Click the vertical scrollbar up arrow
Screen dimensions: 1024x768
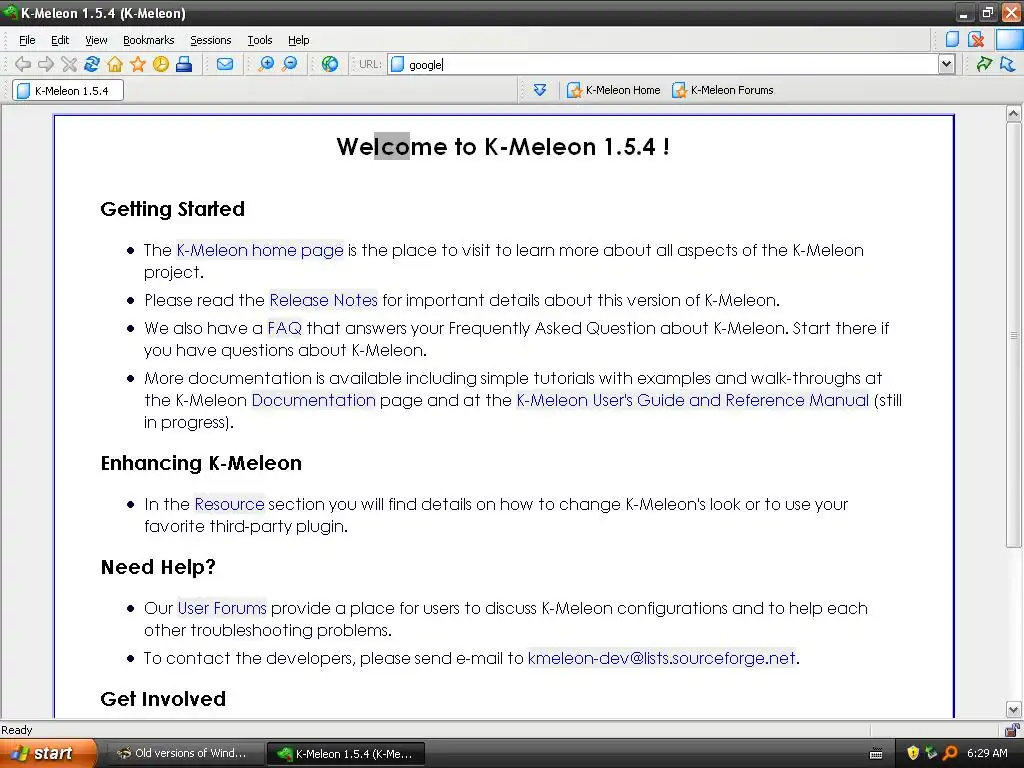pos(1013,114)
